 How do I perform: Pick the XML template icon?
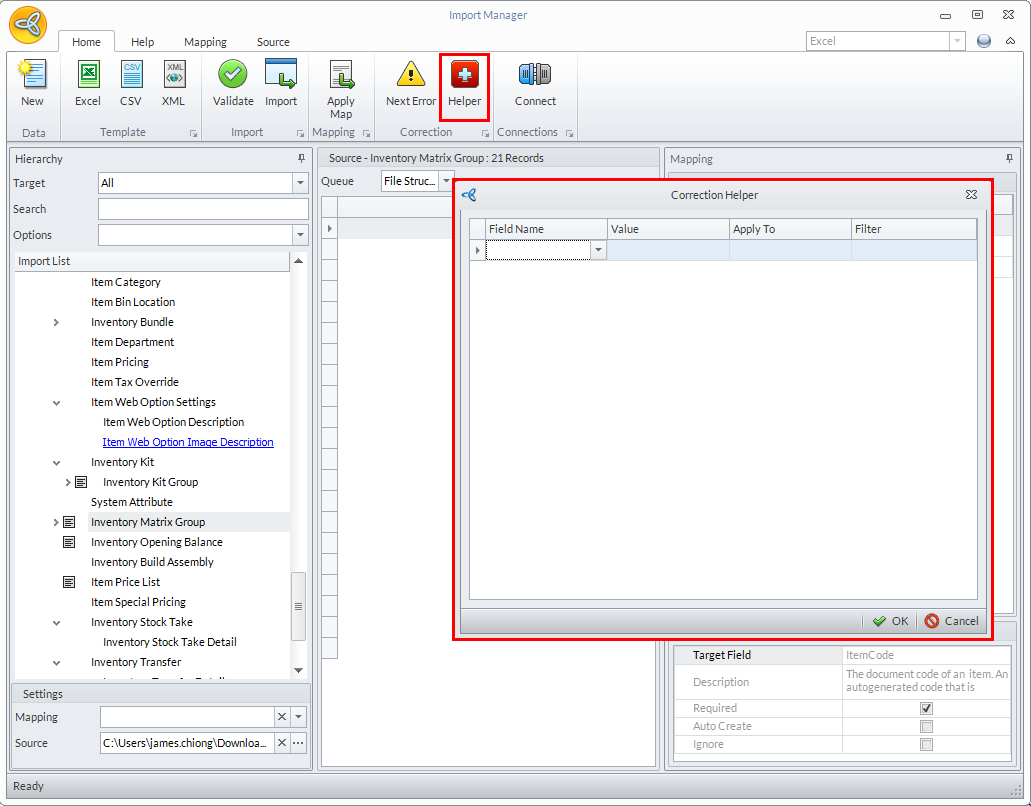coord(174,83)
